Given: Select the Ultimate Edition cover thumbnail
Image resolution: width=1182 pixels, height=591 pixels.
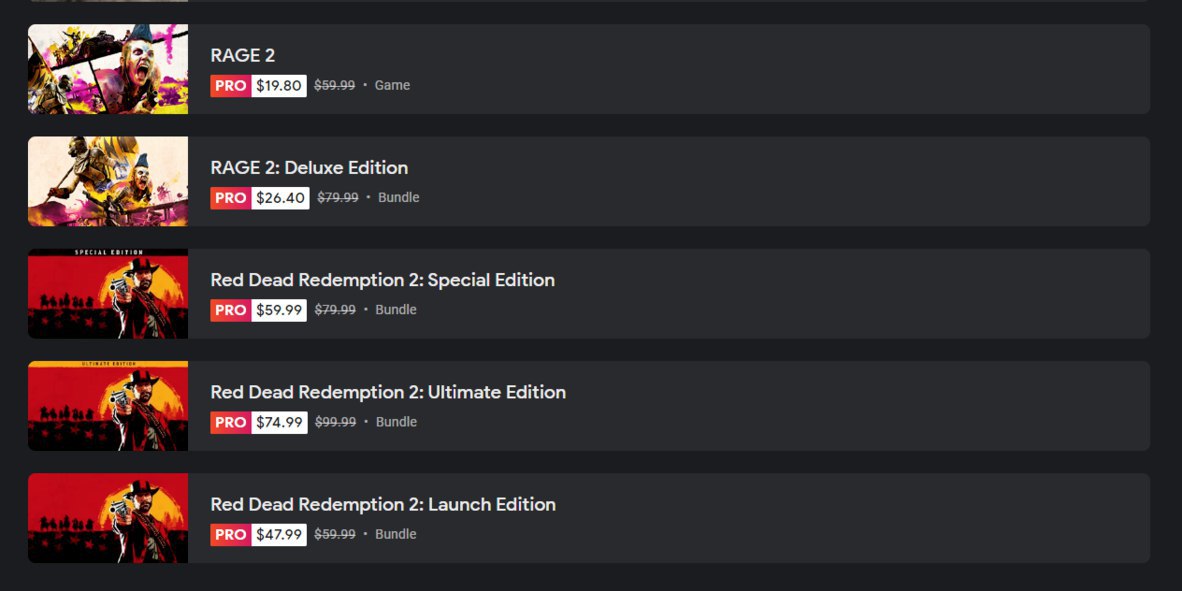Looking at the screenshot, I should 108,406.
